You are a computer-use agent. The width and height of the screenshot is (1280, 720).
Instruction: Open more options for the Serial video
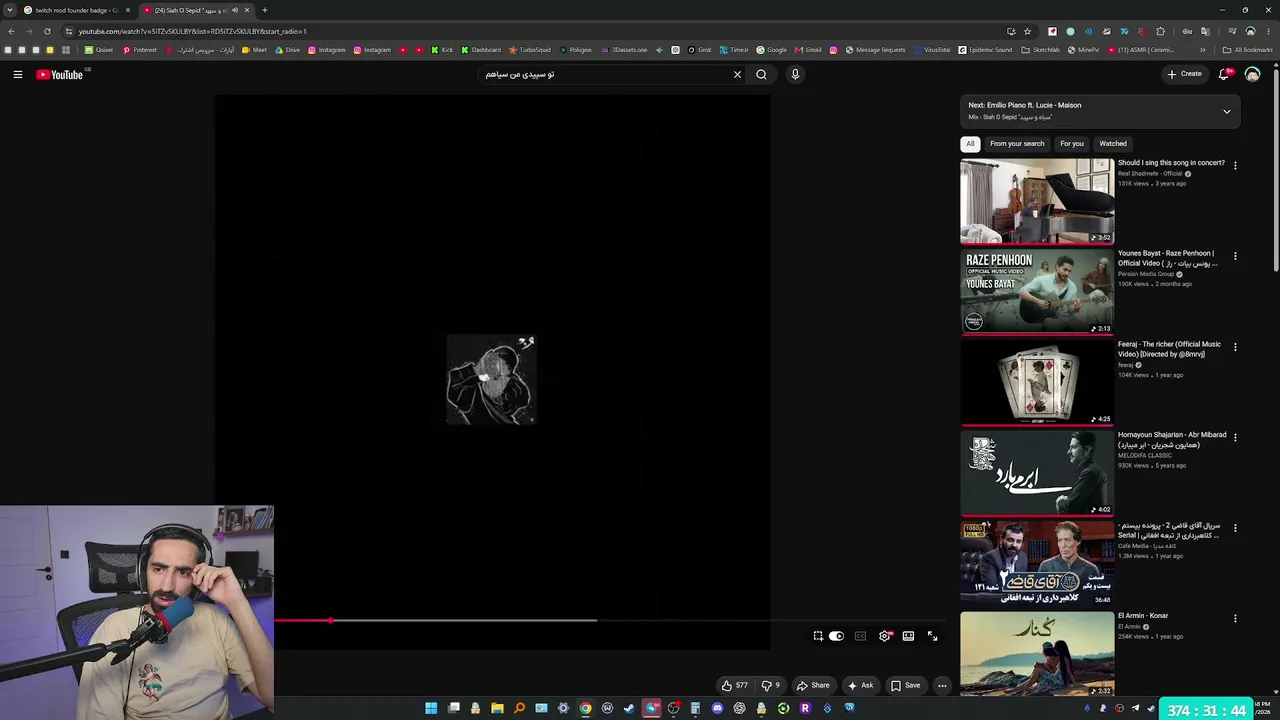pos(1235,528)
